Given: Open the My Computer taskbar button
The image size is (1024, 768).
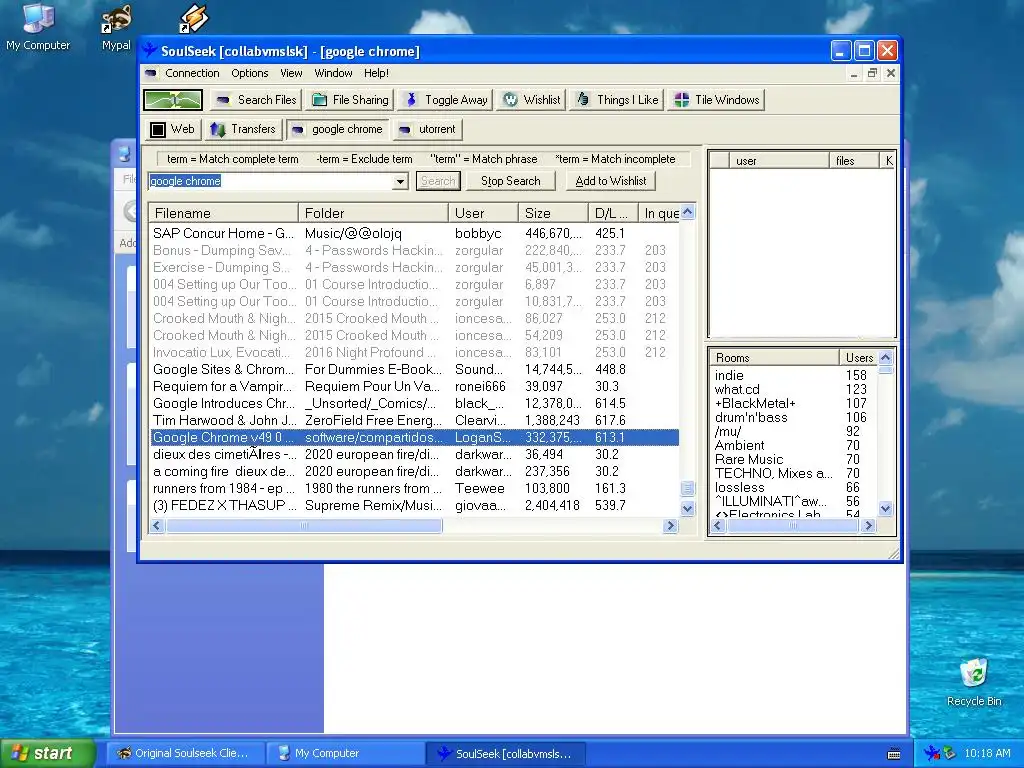Looking at the screenshot, I should pyautogui.click(x=346, y=753).
